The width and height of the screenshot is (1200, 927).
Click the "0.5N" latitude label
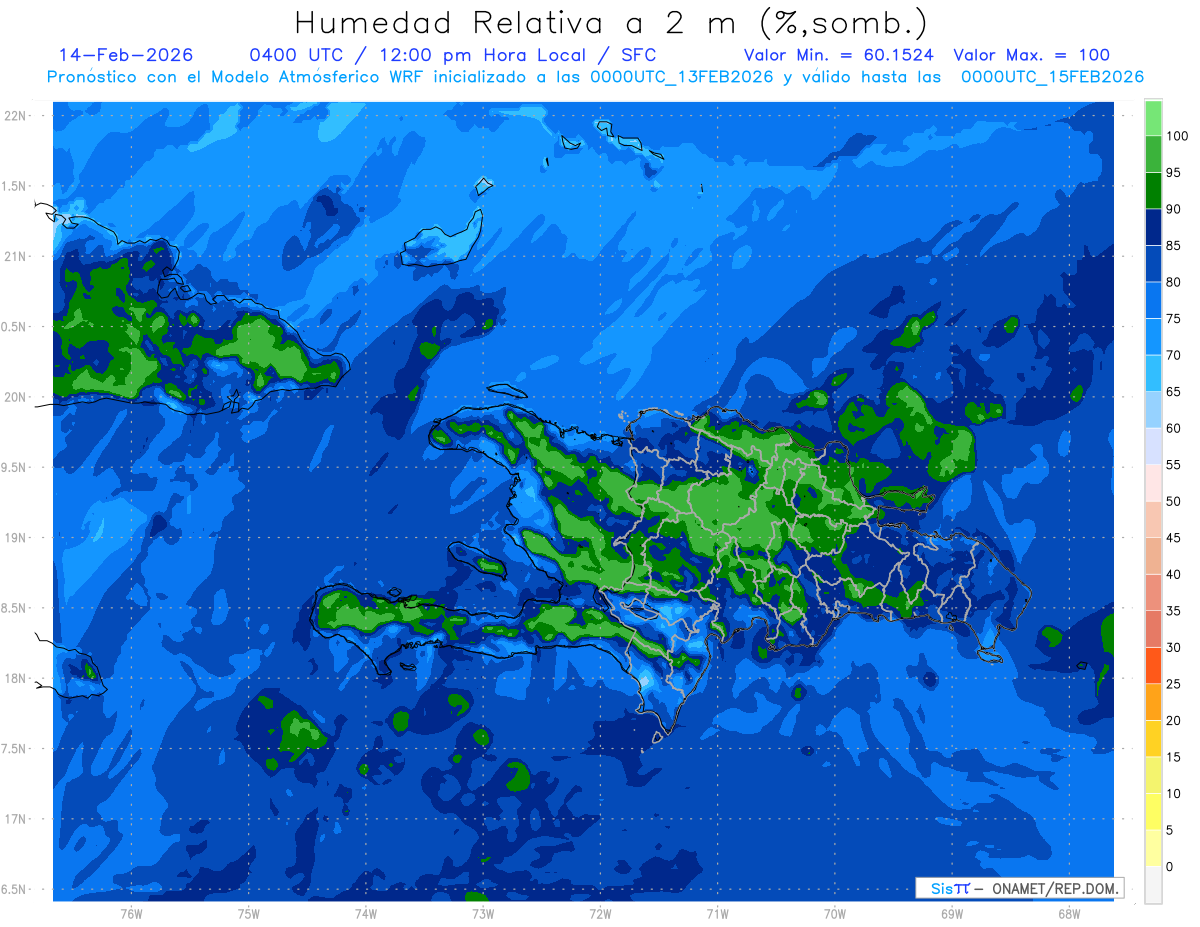[x=15, y=327]
